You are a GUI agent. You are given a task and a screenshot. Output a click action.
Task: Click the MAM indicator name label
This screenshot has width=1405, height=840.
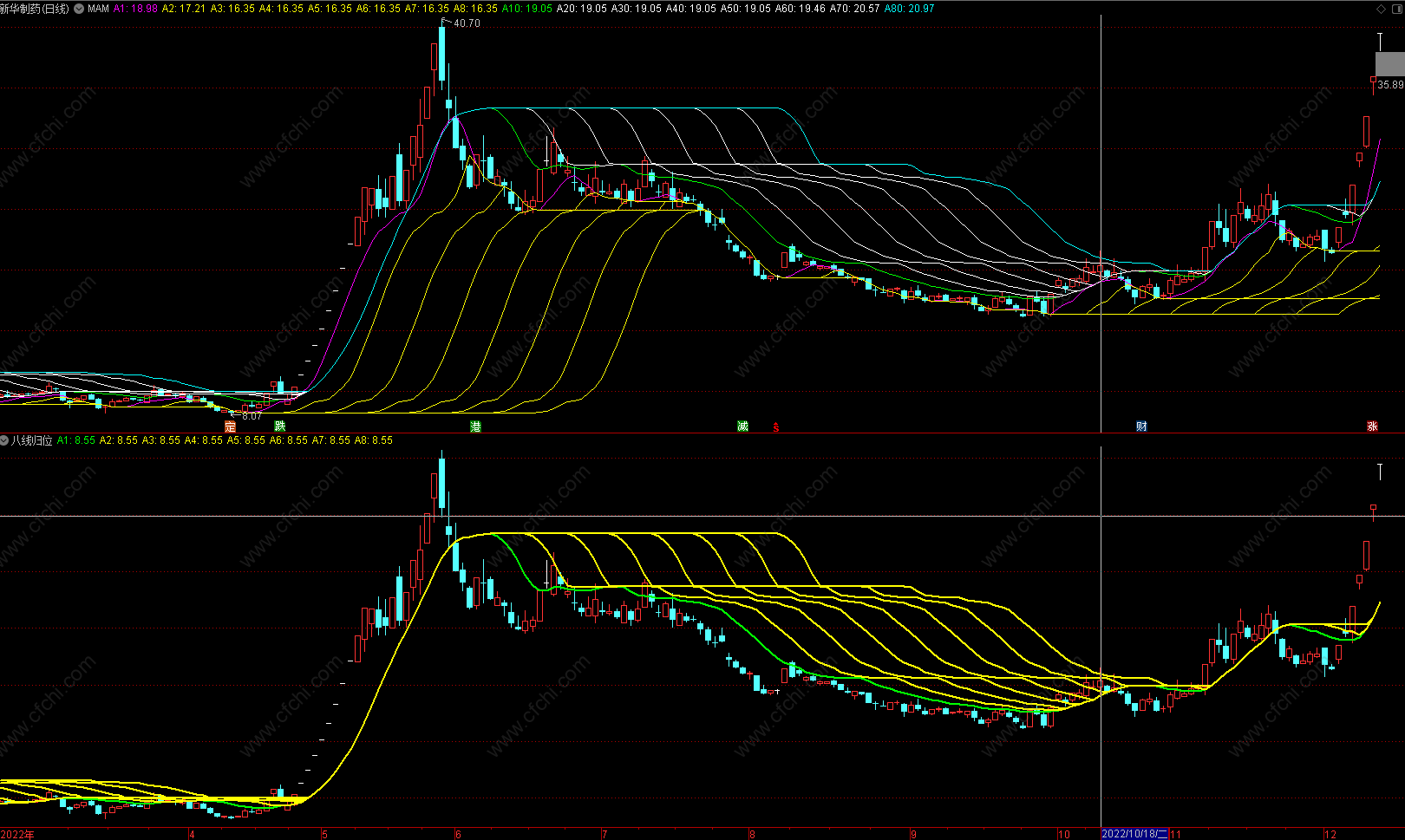98,9
